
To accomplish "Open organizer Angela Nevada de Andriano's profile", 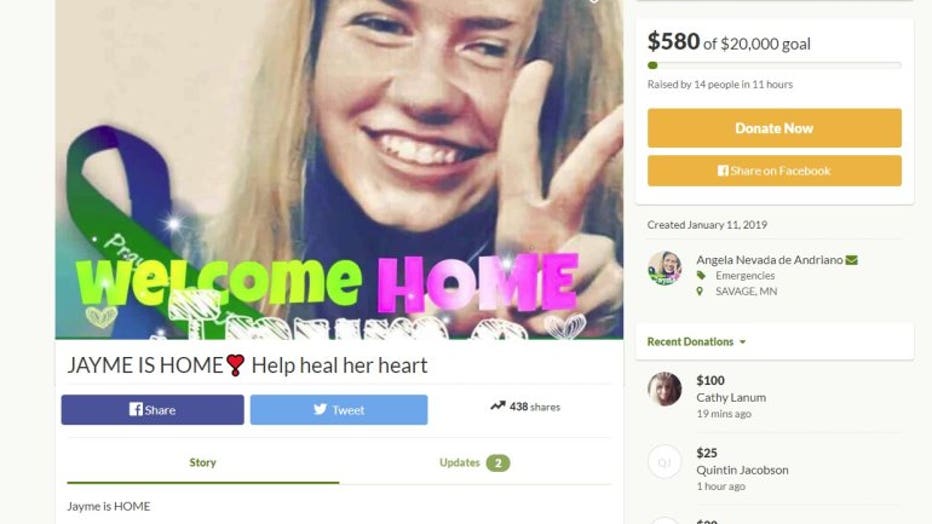I will (x=769, y=260).
